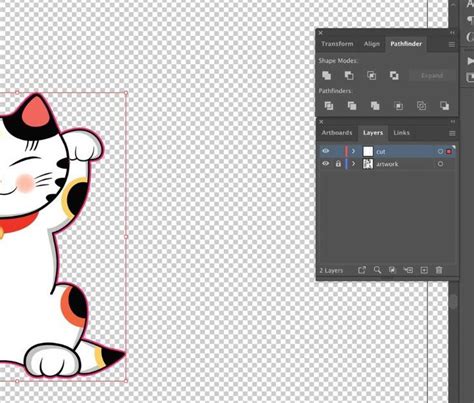Select the cut layer name
Viewport: 474px width, 403px height.
coord(381,152)
